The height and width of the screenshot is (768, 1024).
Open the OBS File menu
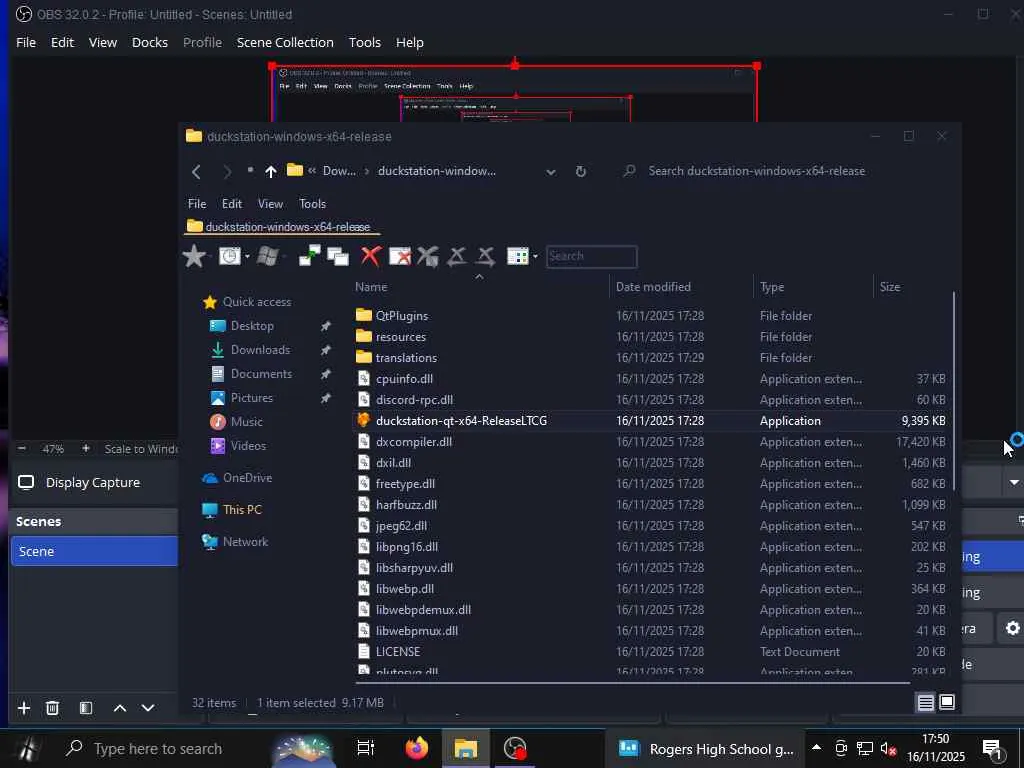(x=26, y=42)
